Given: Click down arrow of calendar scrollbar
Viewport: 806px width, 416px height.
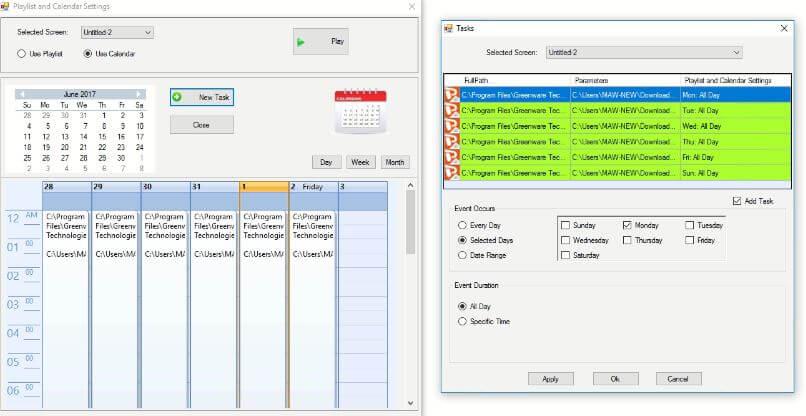Looking at the screenshot, I should coord(410,403).
